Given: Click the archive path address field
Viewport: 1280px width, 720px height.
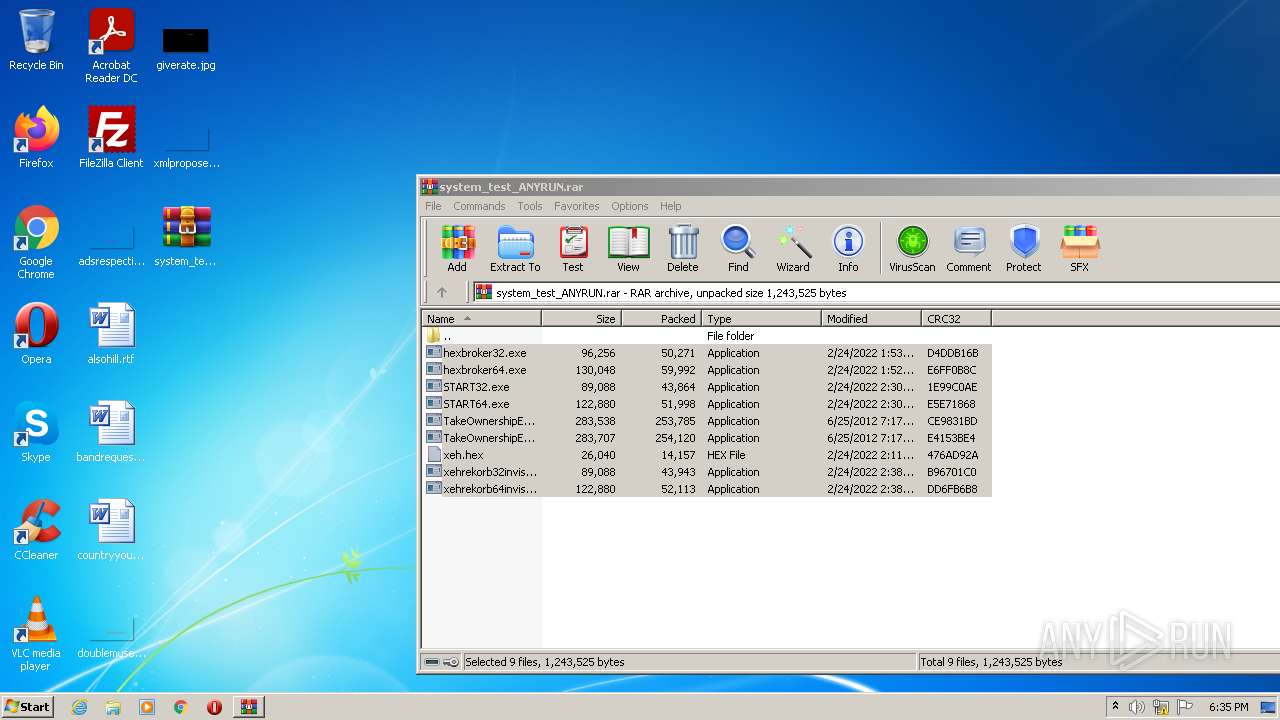Looking at the screenshot, I should (x=876, y=293).
